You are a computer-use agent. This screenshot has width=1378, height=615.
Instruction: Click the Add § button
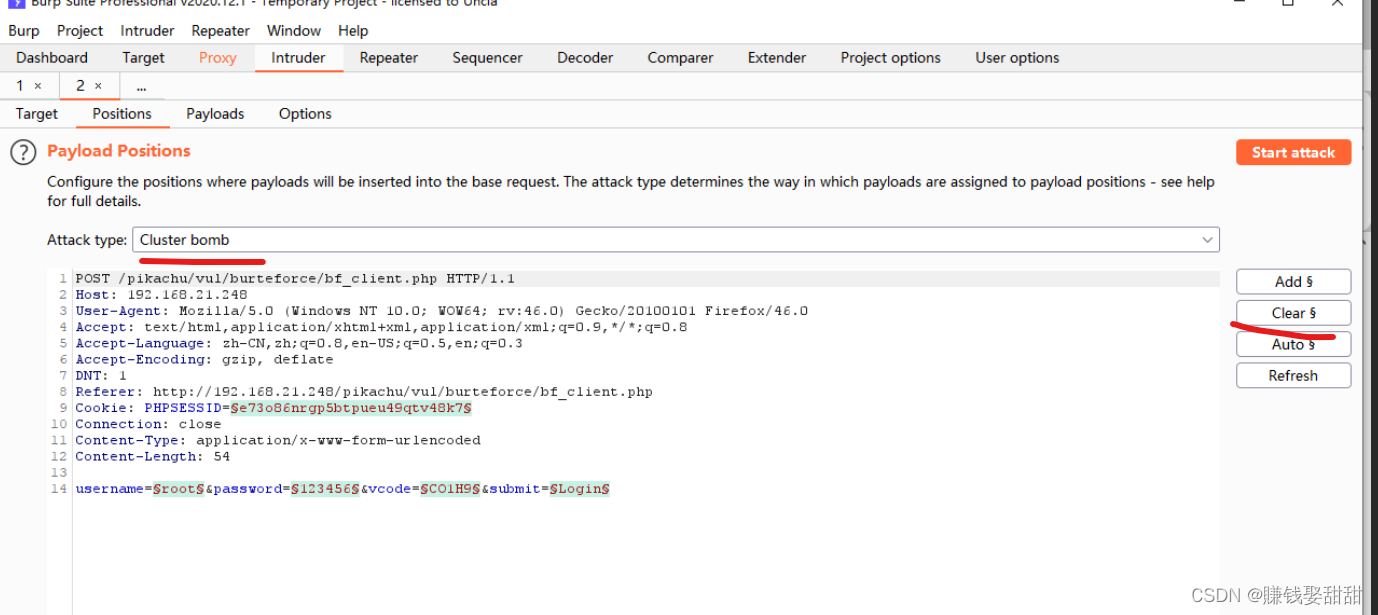tap(1293, 282)
